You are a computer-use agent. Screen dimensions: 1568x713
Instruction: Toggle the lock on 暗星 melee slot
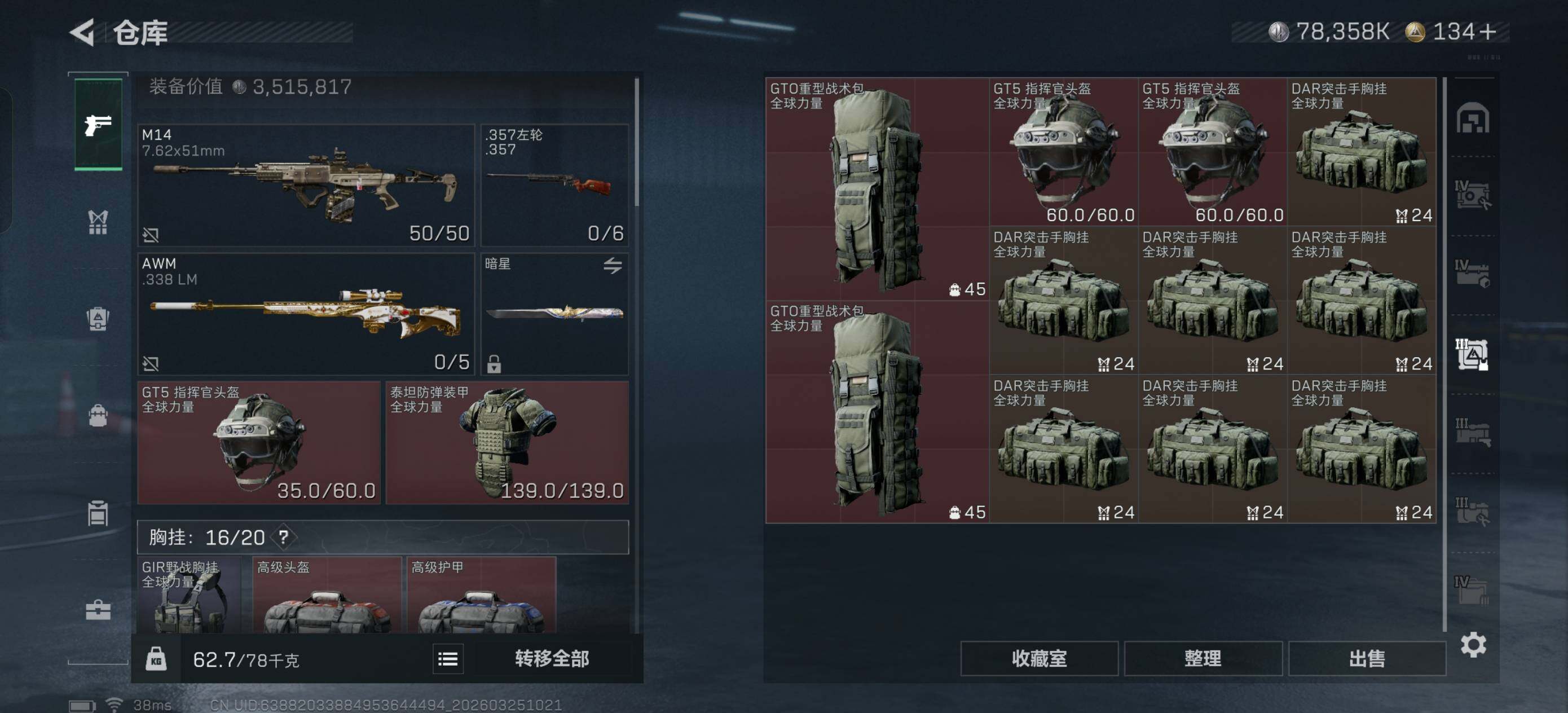coord(494,363)
